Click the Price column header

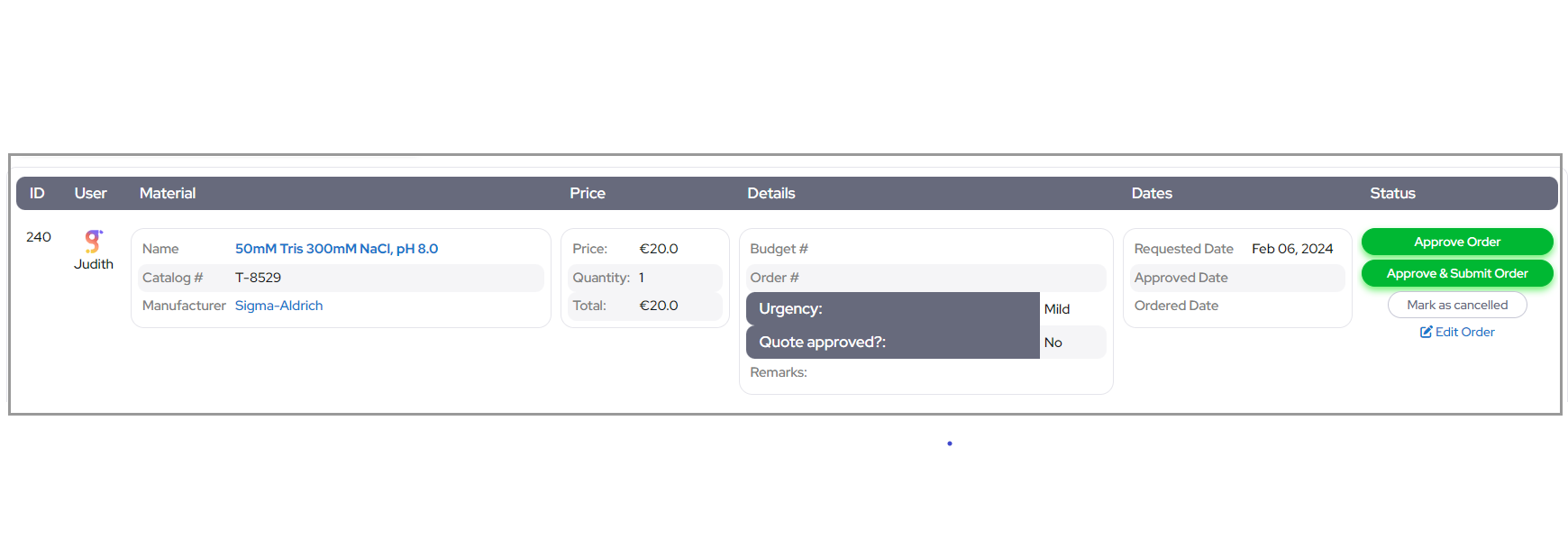coord(587,193)
